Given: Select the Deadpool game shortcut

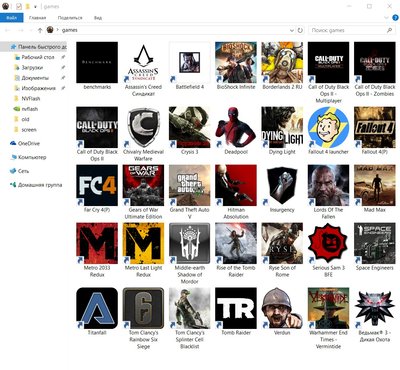Looking at the screenshot, I should (236, 127).
